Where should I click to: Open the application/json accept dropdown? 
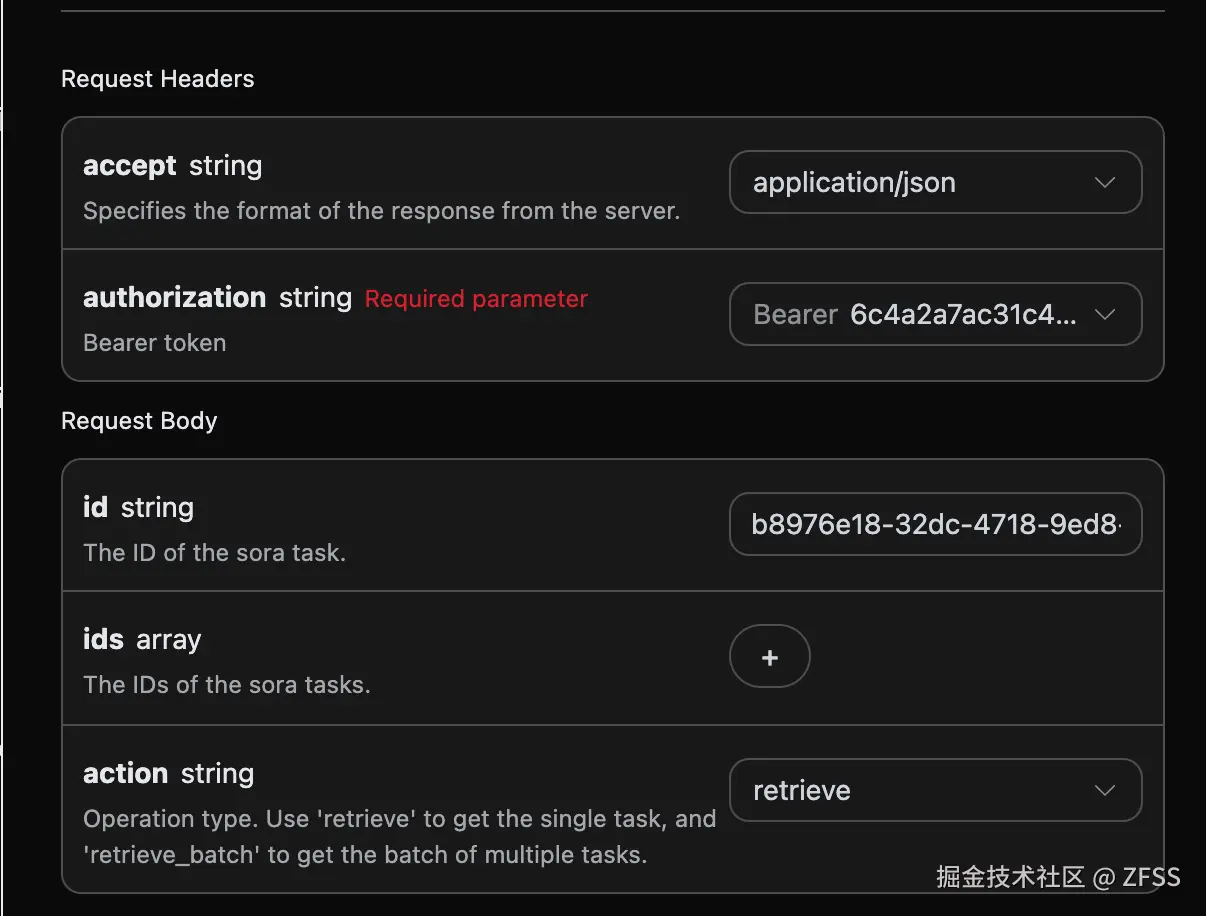click(x=934, y=182)
